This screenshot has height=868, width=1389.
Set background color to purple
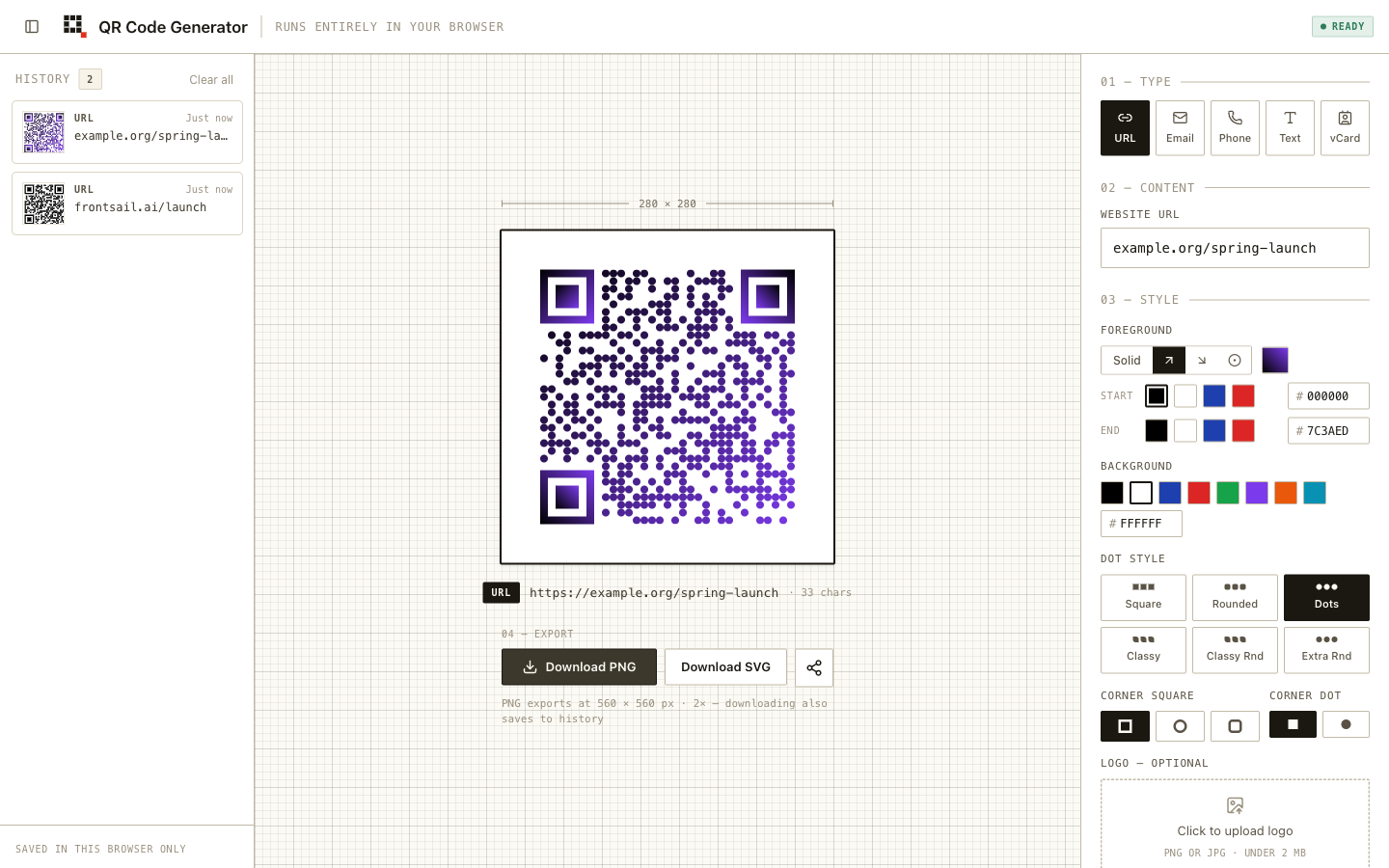(1257, 493)
